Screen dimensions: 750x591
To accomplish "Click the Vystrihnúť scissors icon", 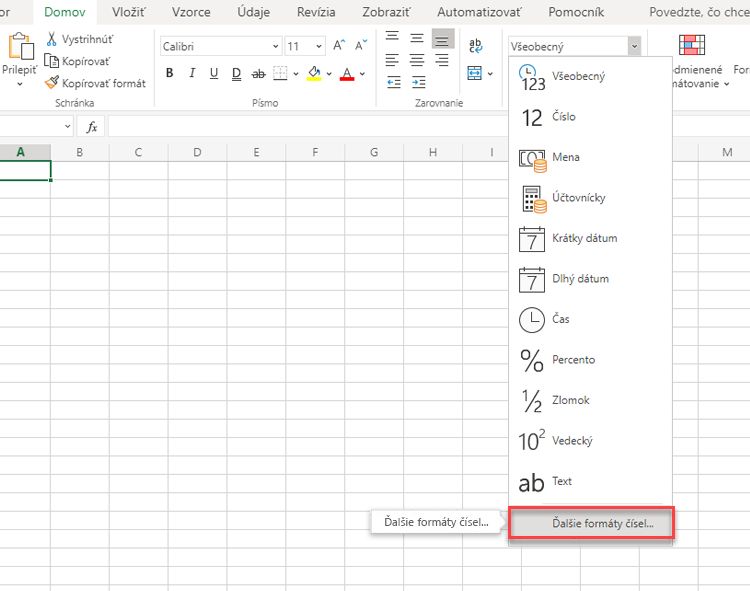I will pos(51,39).
